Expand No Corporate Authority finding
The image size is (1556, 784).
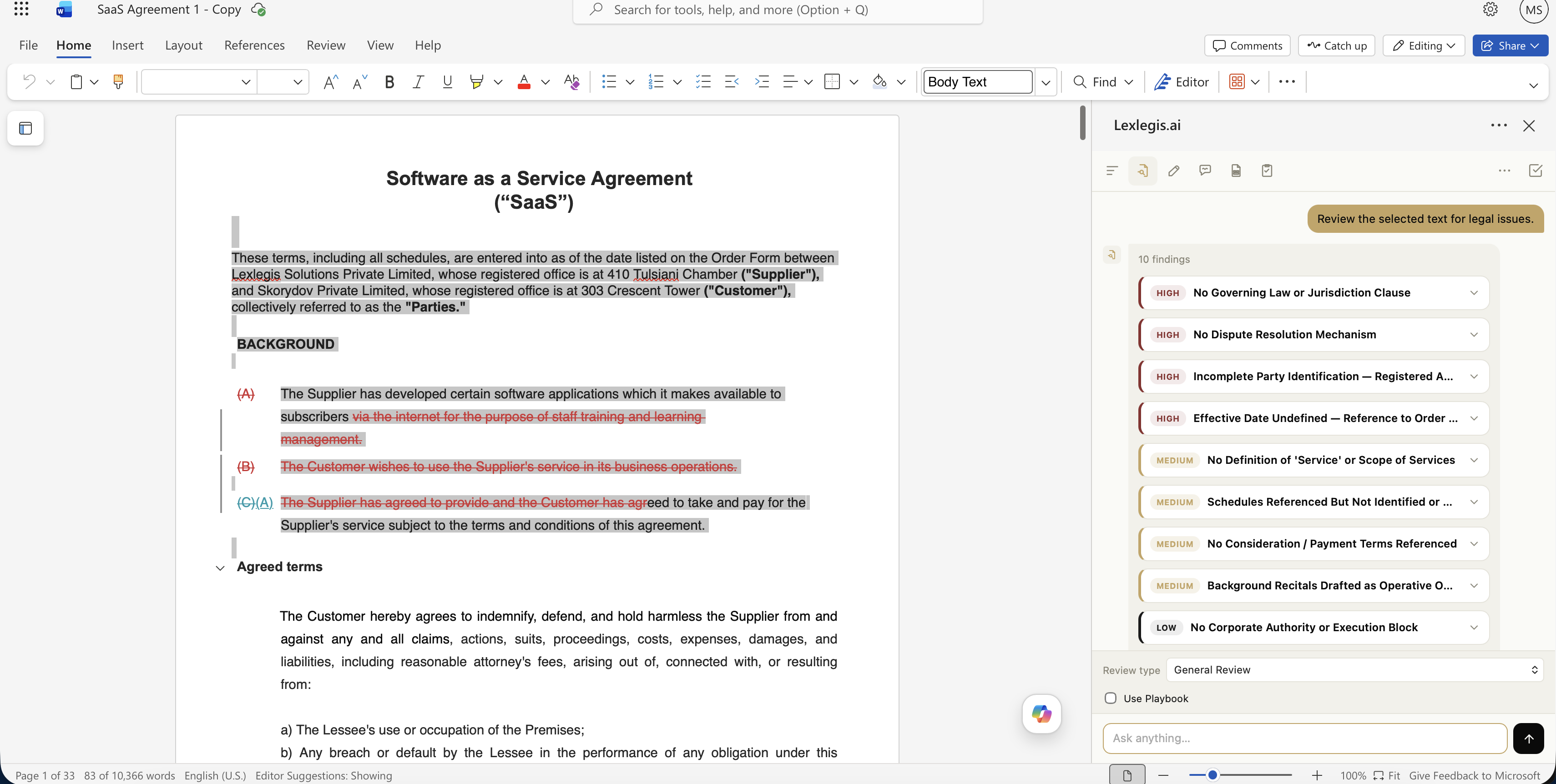1313,627
